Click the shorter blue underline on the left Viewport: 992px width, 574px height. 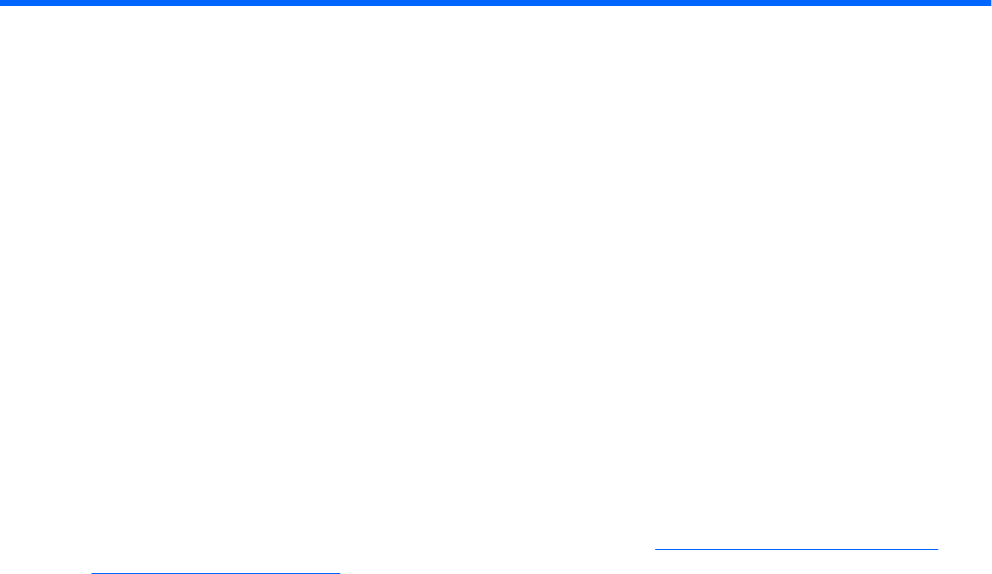[x=216, y=573]
